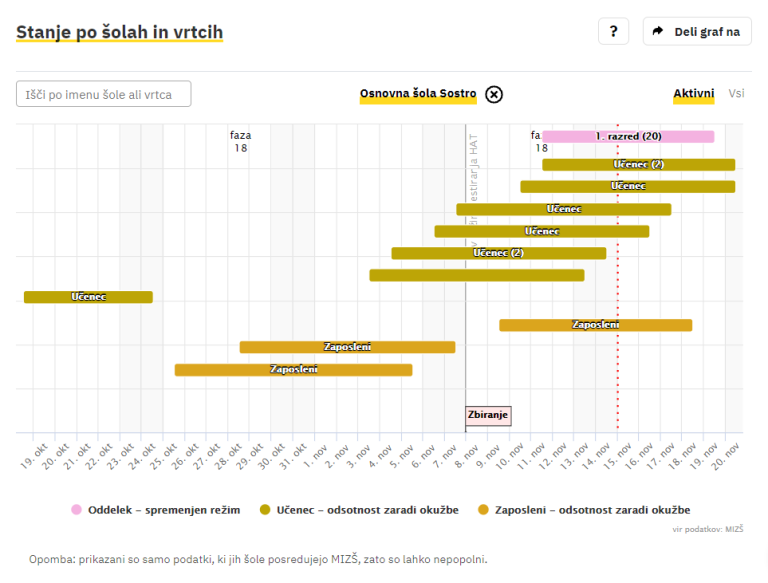Switch to the Aktivni tab
The height and width of the screenshot is (583, 768).
(693, 94)
